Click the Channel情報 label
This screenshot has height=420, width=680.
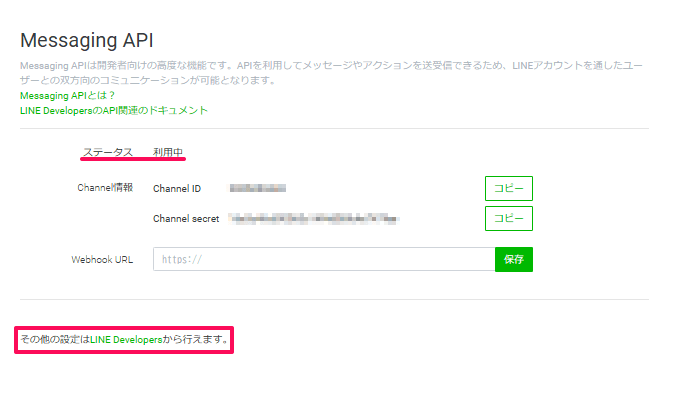[x=105, y=188]
